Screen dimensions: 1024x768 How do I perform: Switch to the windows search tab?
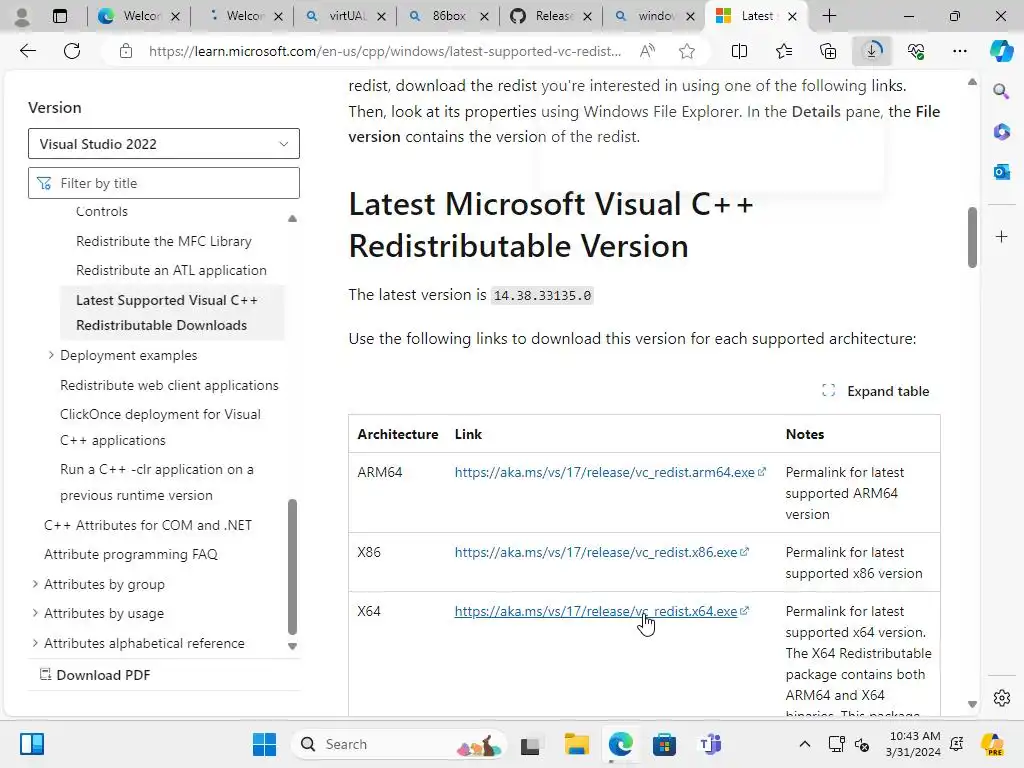pos(655,16)
